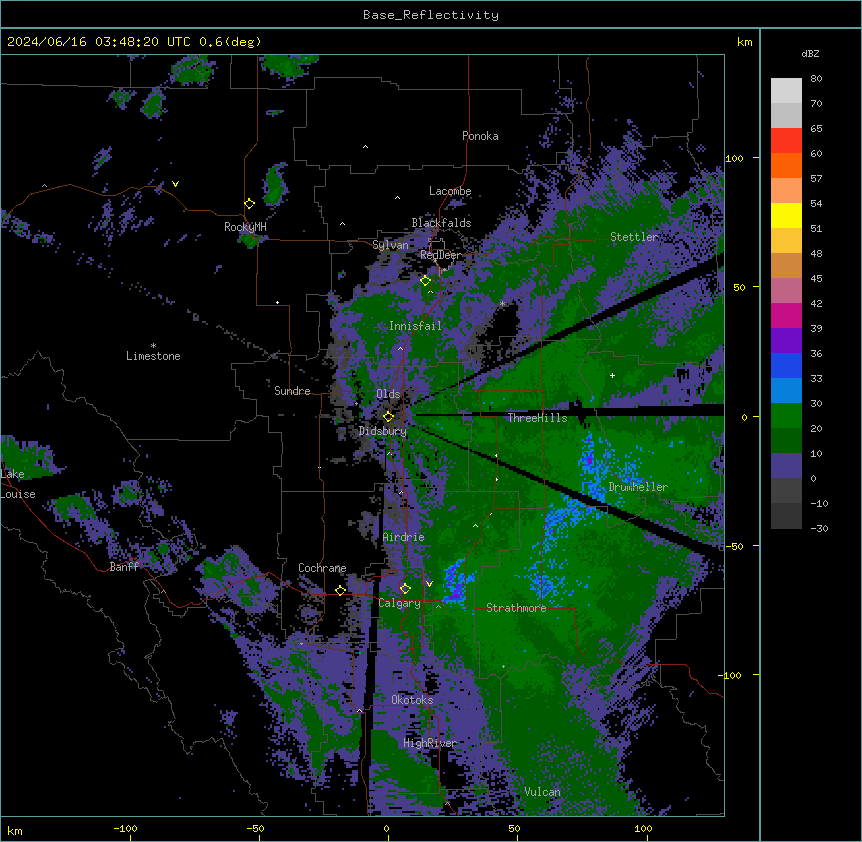
Task: Select the dark green 10-20 dBZ swatch
Action: [786, 441]
